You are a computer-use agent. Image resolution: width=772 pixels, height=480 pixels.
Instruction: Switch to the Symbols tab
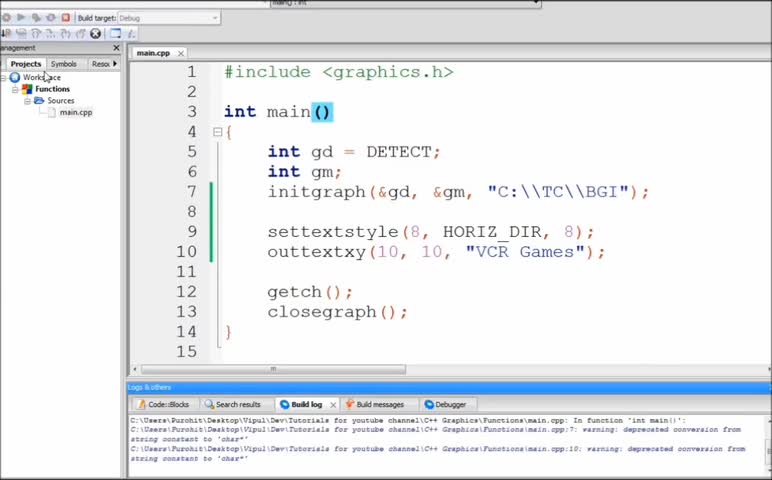pyautogui.click(x=64, y=64)
